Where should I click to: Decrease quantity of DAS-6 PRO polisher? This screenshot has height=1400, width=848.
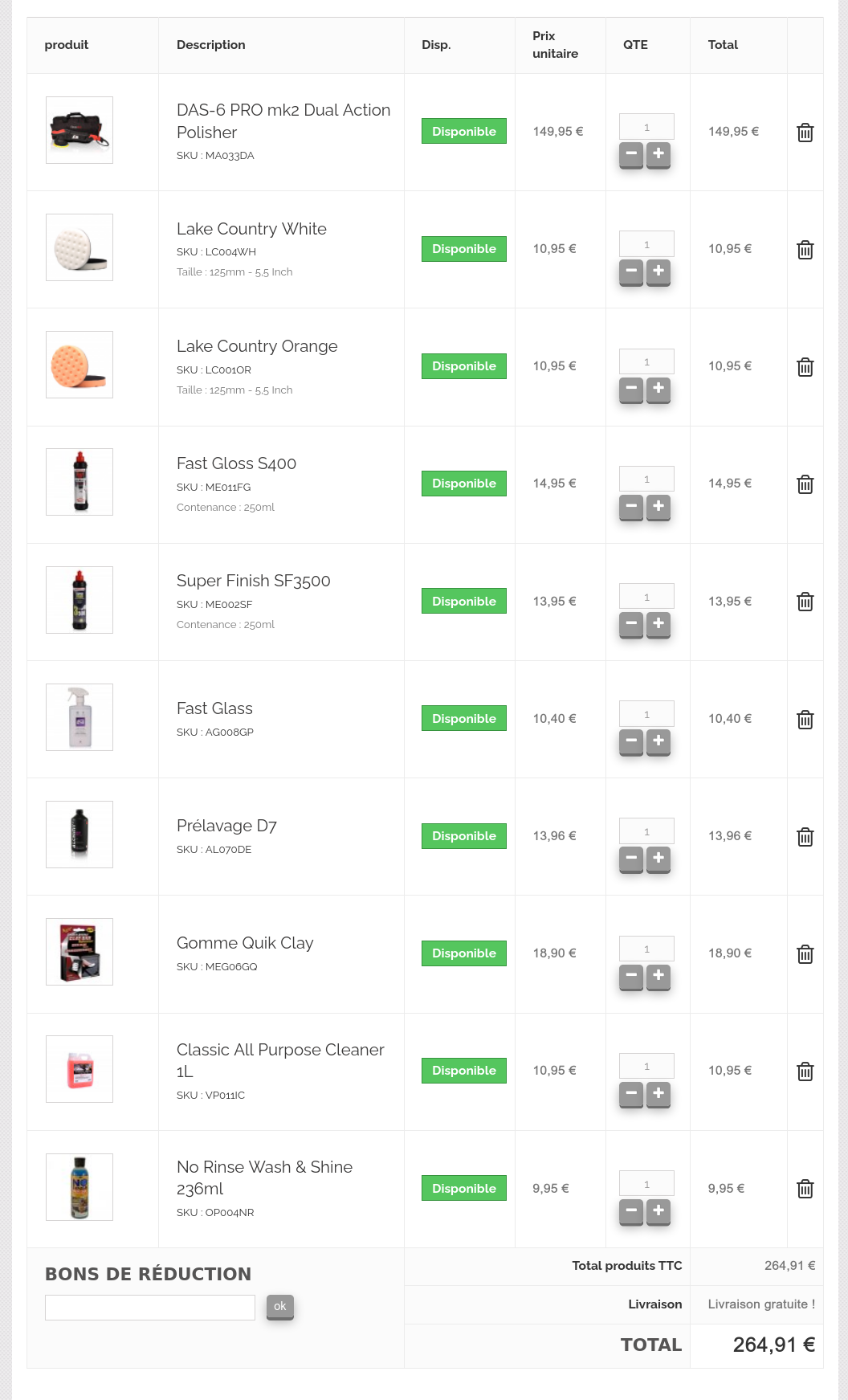tap(631, 153)
